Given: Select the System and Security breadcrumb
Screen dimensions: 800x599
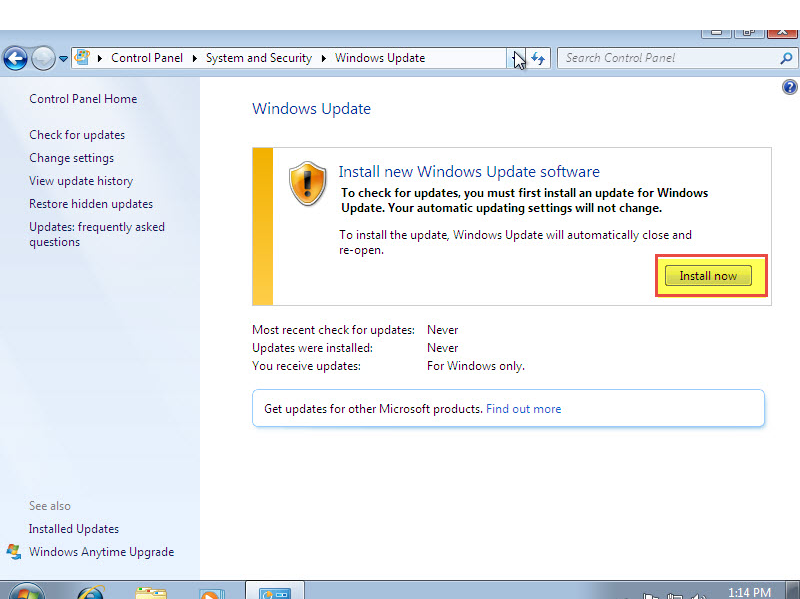Looking at the screenshot, I should [259, 58].
